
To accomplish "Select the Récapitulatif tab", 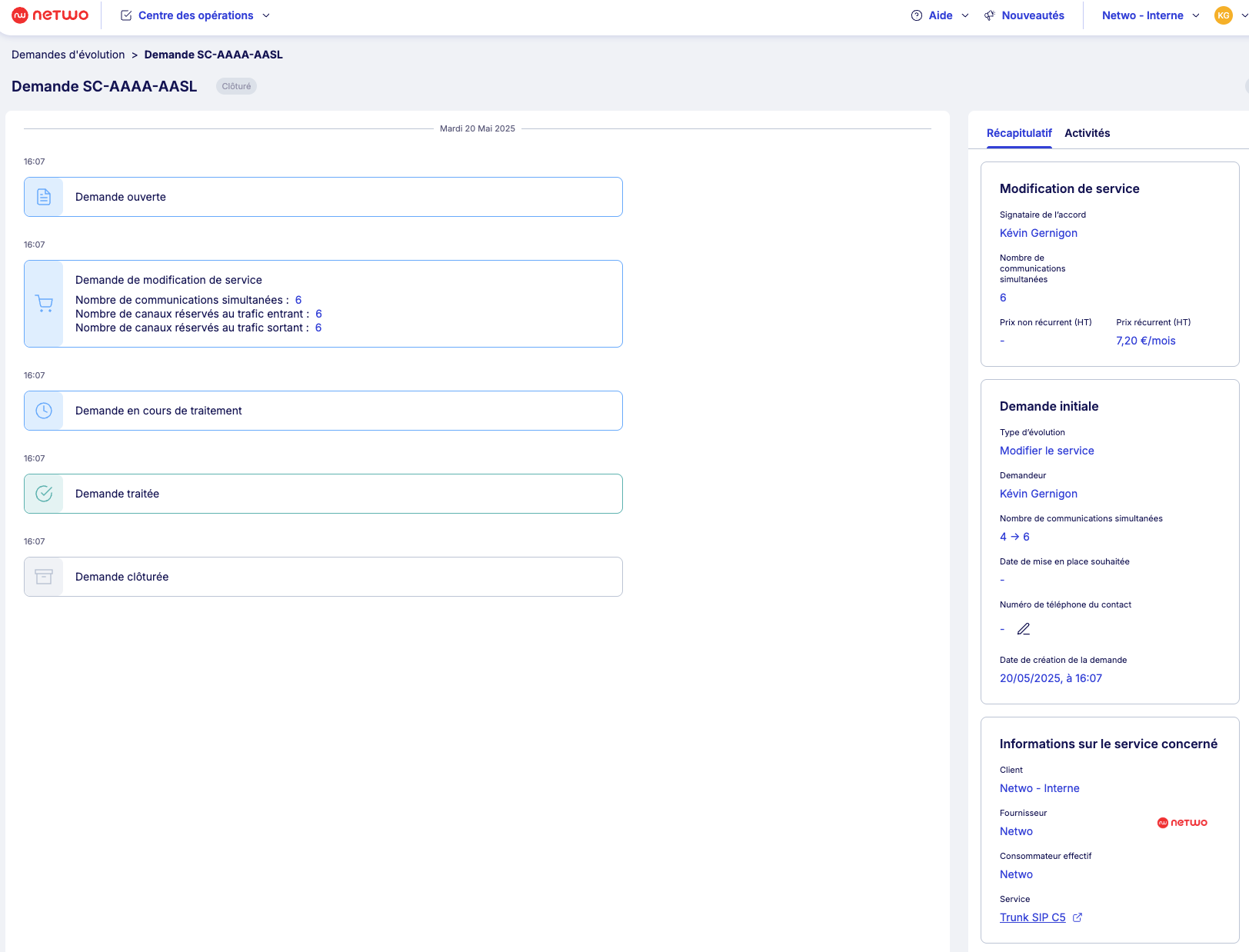I will click(x=1019, y=133).
